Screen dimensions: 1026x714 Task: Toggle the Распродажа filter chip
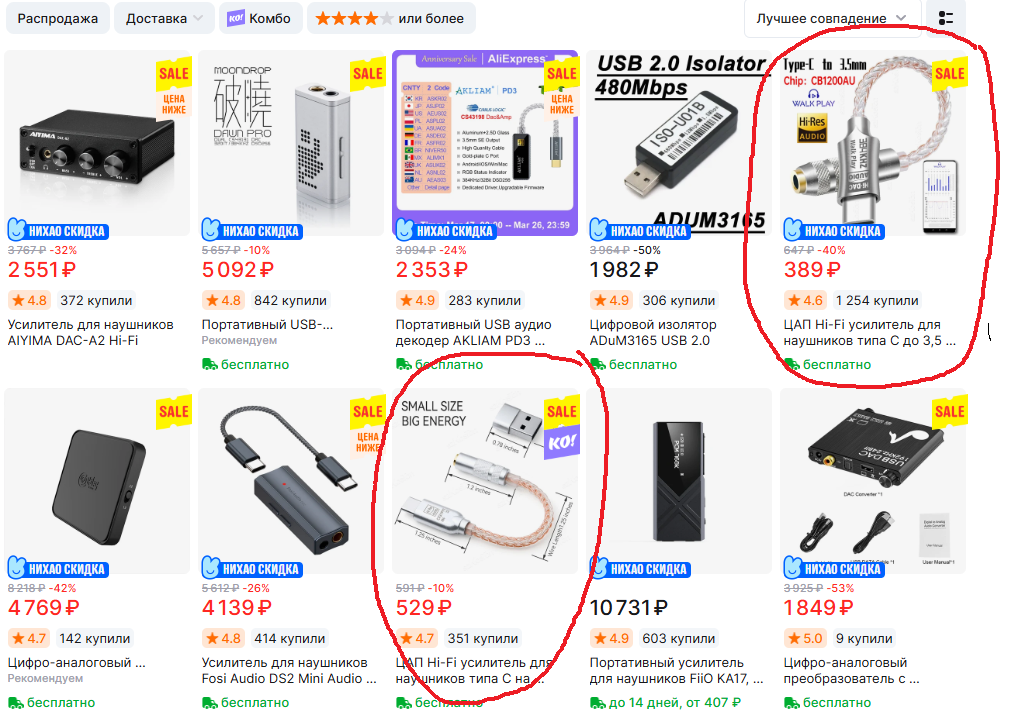pos(58,18)
